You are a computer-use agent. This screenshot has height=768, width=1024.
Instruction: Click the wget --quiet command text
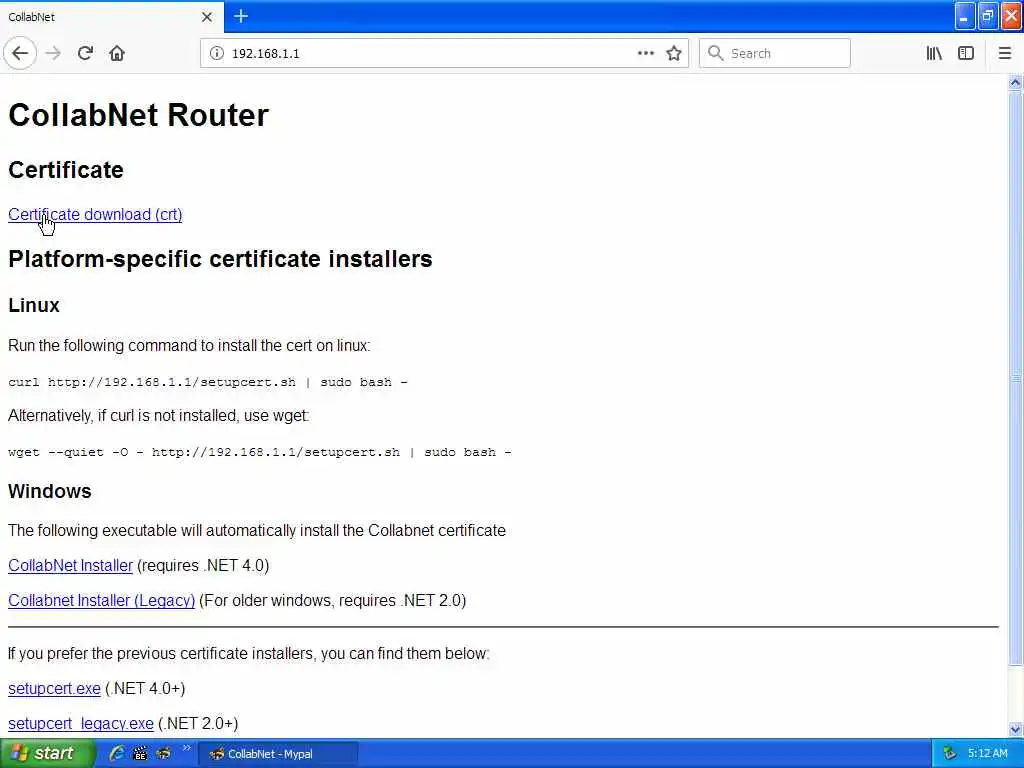pos(260,452)
